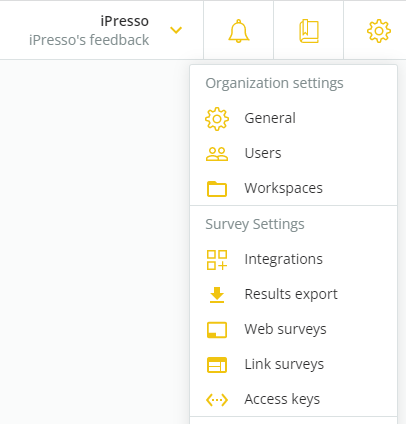
Task: Click the Workspaces folder icon
Action: click(x=217, y=189)
